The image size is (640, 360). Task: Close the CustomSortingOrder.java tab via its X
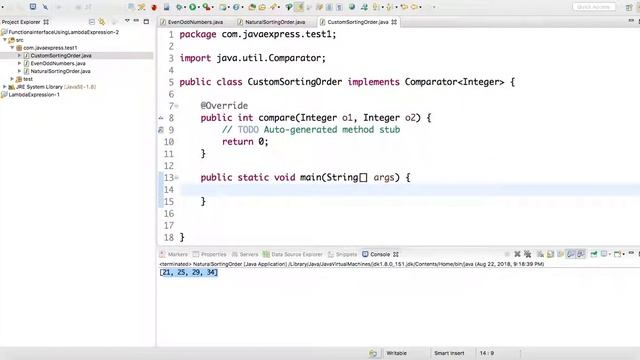coord(394,22)
